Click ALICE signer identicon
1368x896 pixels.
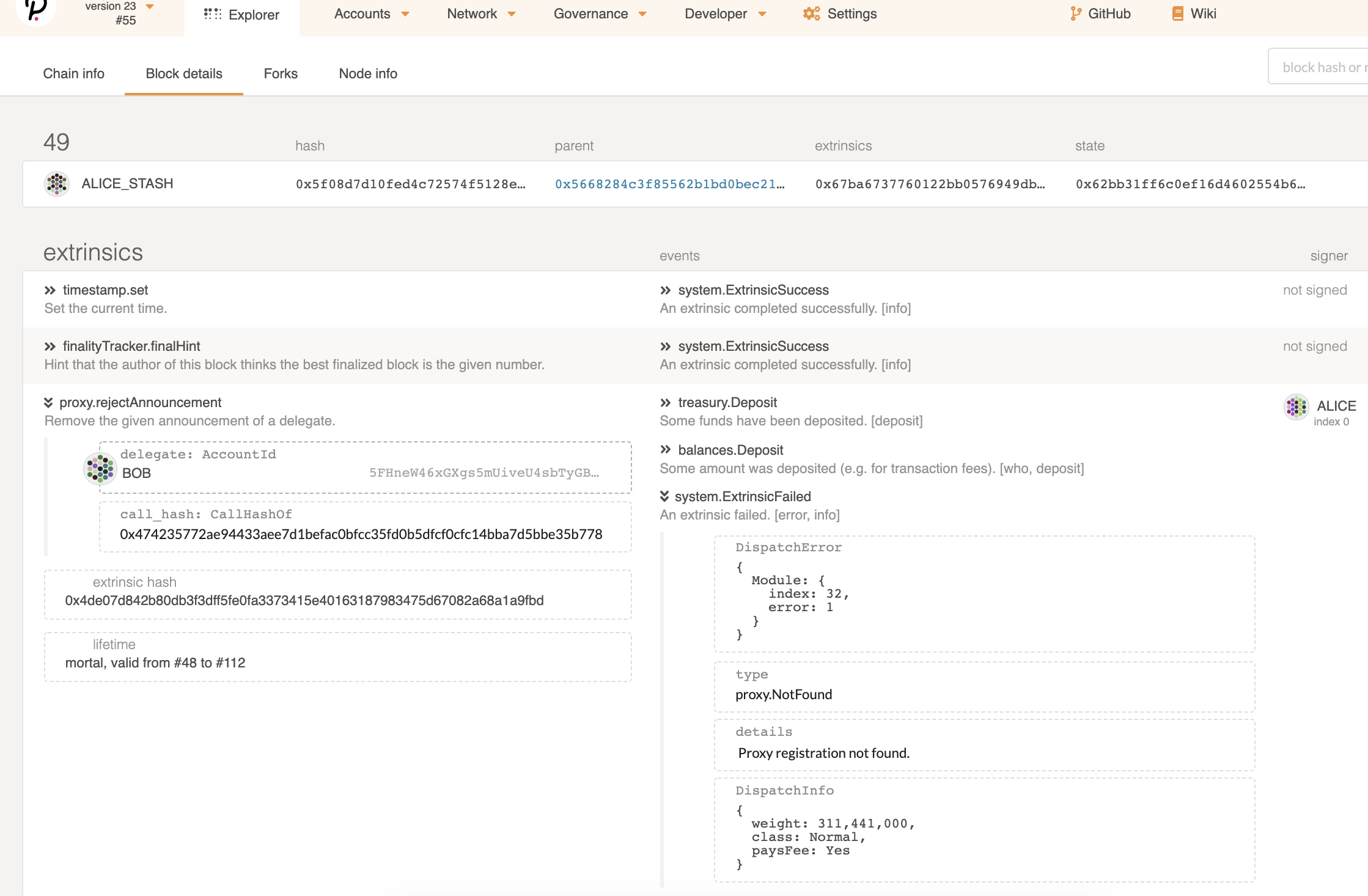pos(1296,407)
